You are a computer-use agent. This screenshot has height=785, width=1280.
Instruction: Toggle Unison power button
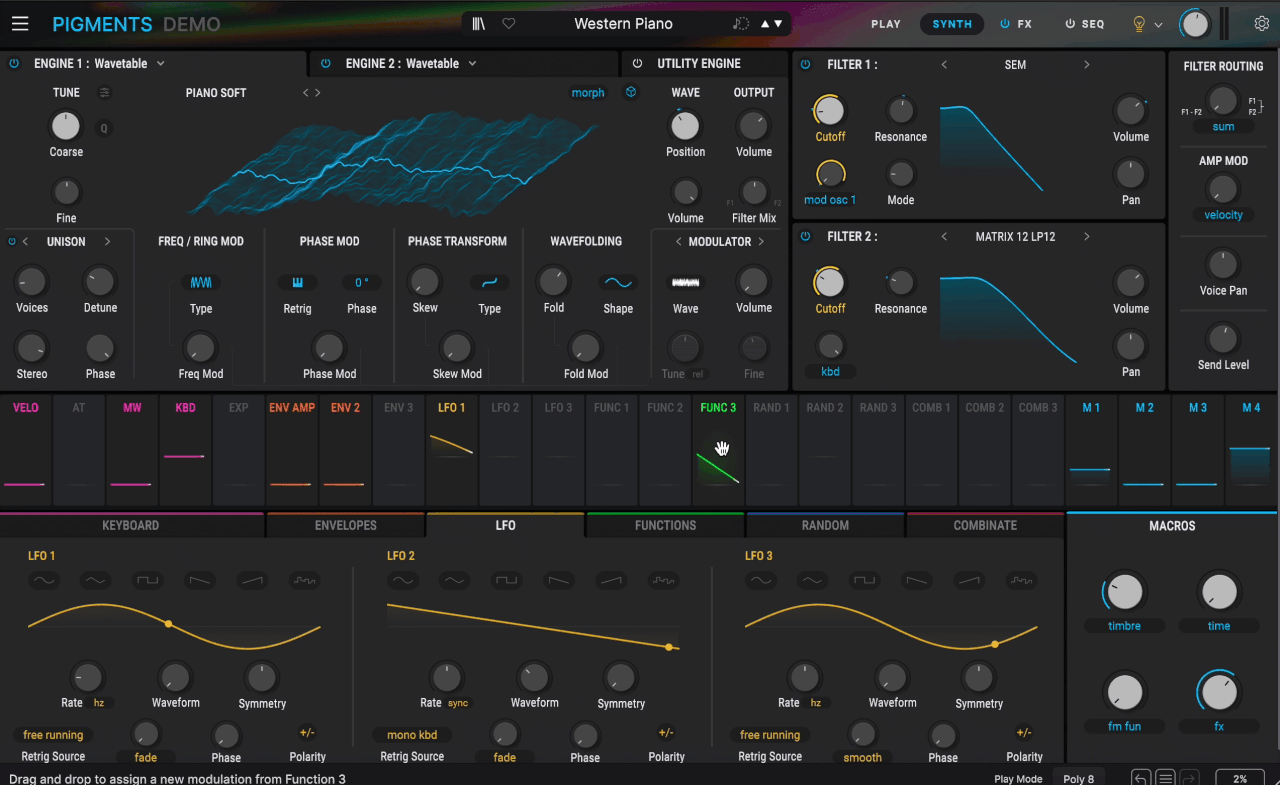(12, 241)
